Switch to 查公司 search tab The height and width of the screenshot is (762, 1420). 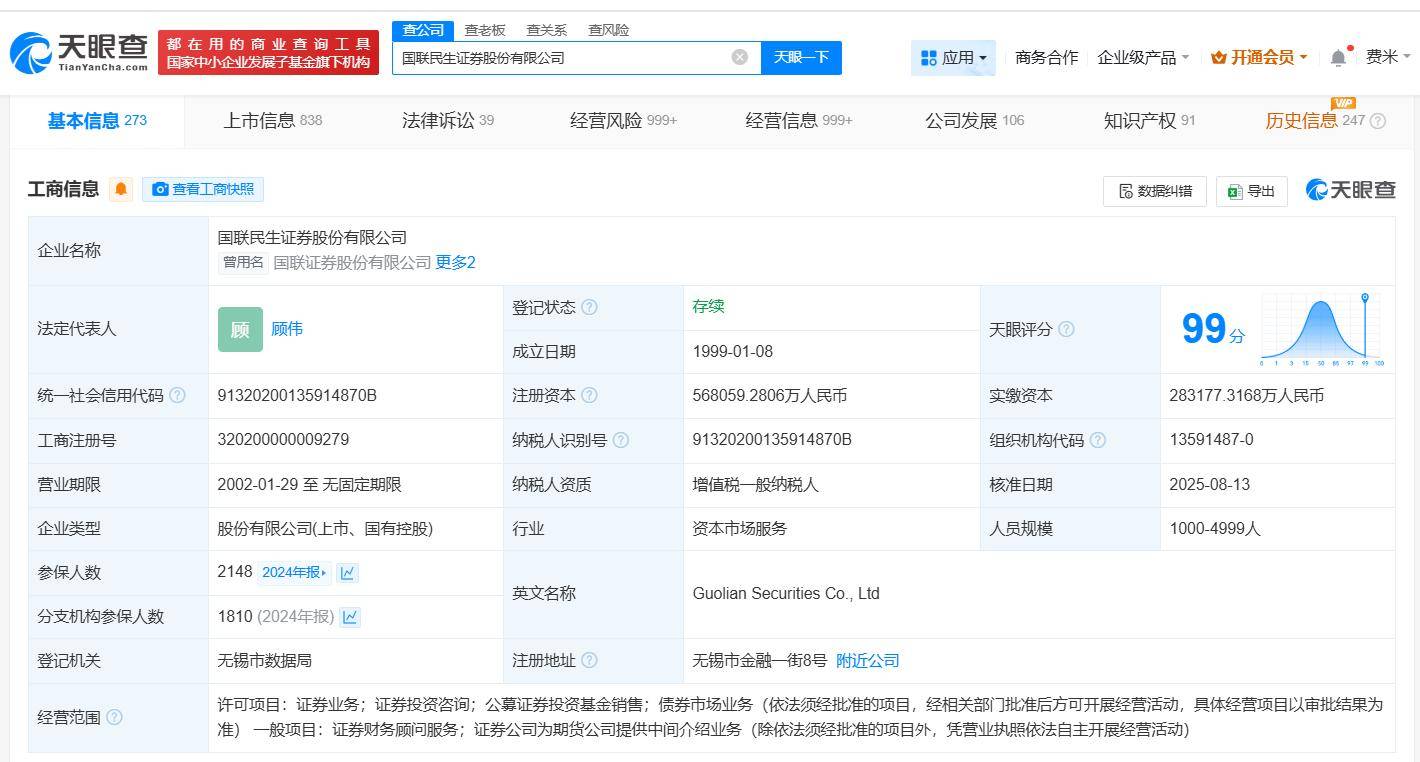[422, 30]
